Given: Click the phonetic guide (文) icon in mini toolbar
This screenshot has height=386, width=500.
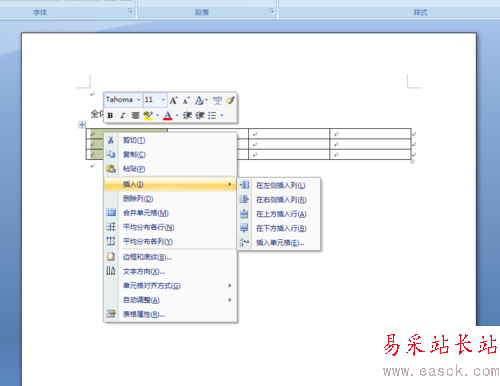Looking at the screenshot, I should pos(217,100).
